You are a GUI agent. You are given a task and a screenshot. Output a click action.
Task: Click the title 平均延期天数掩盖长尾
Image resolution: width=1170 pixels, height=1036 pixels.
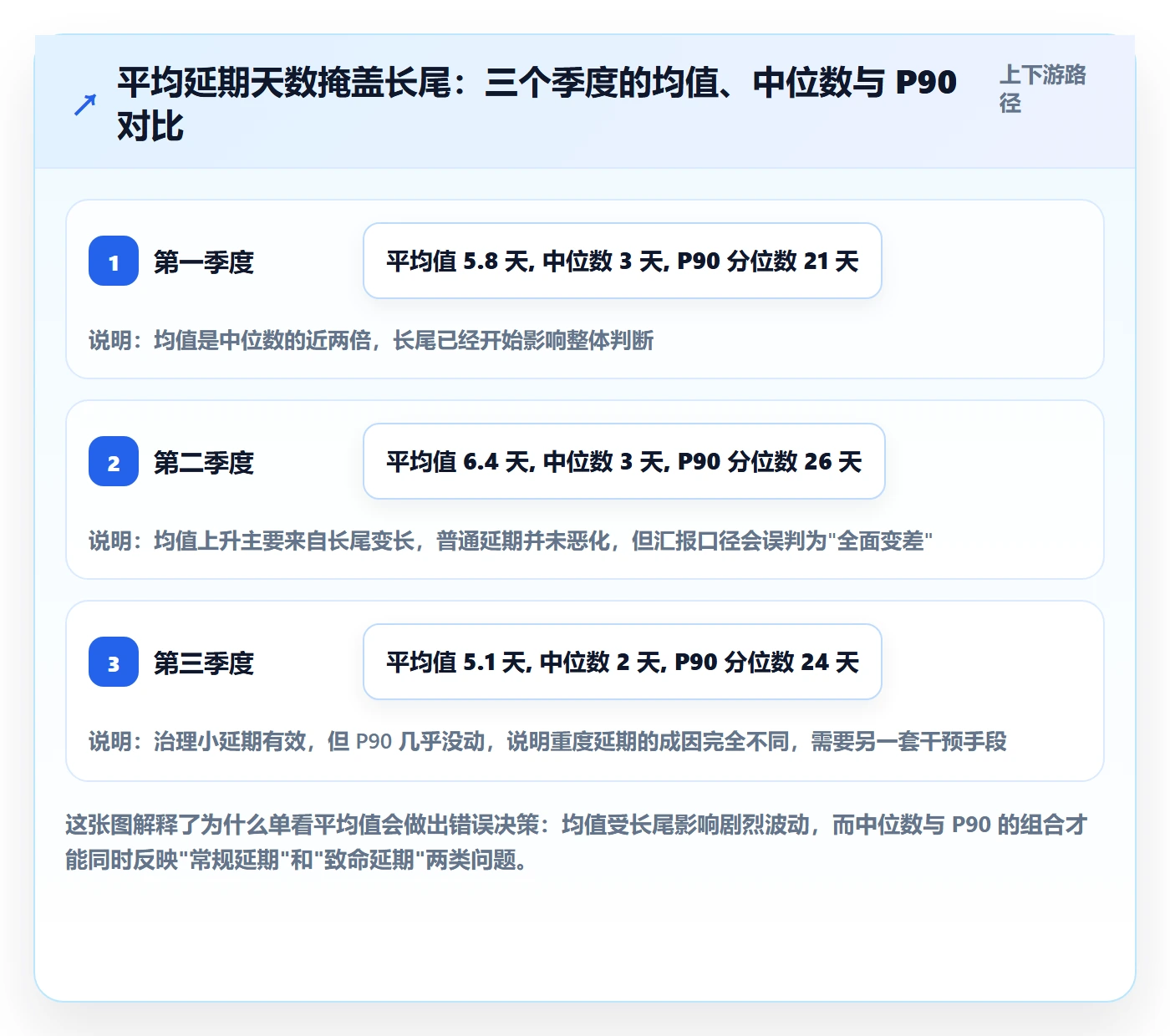[537, 104]
